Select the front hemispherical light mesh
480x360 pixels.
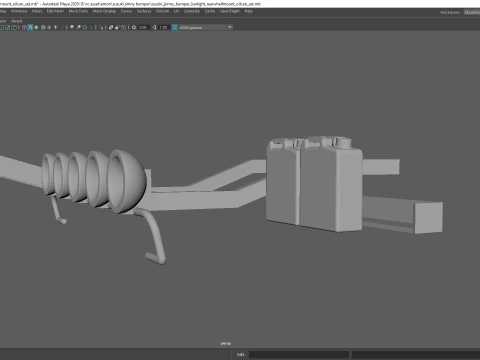(x=127, y=182)
